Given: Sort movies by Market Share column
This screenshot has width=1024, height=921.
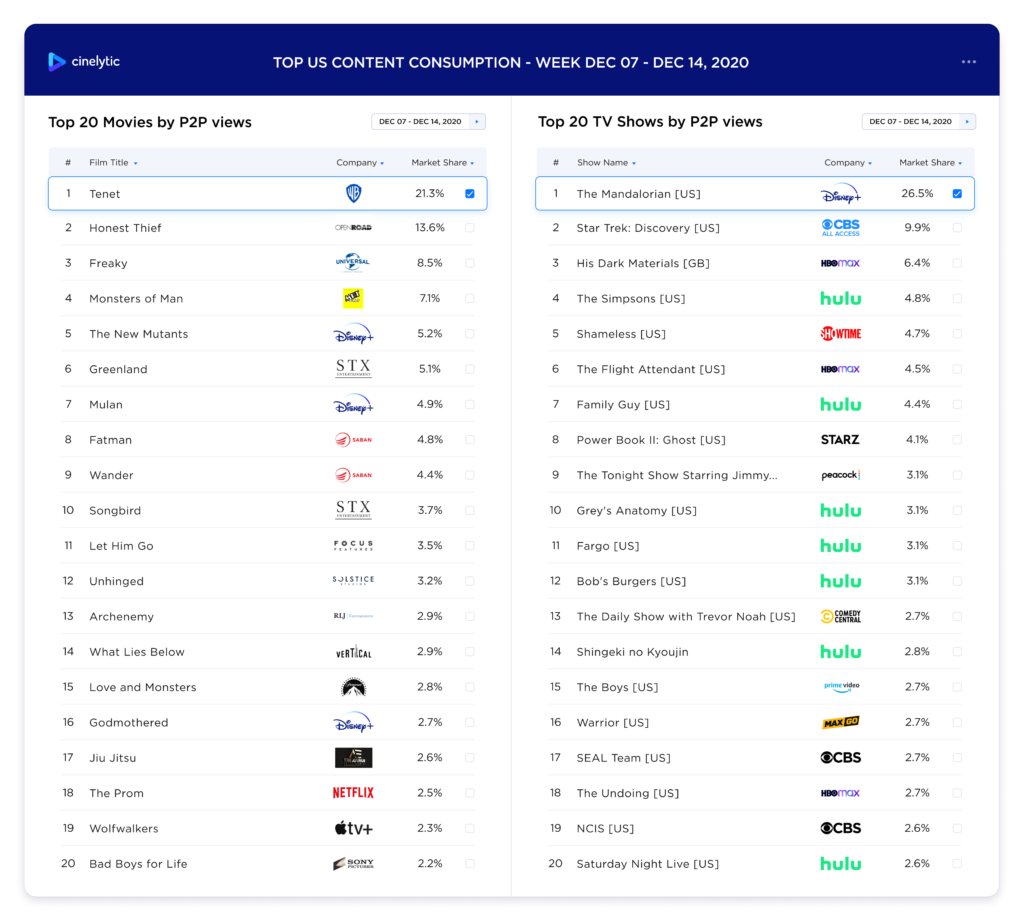Looking at the screenshot, I should [443, 163].
